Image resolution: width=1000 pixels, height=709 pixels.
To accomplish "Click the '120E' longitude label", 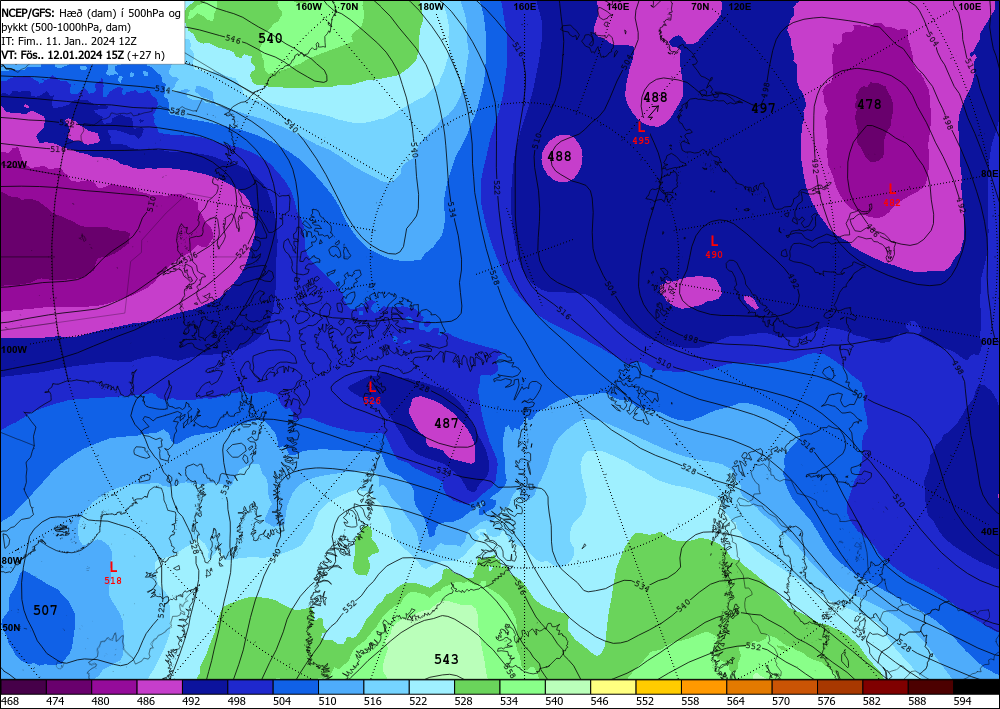I will 739,6.
